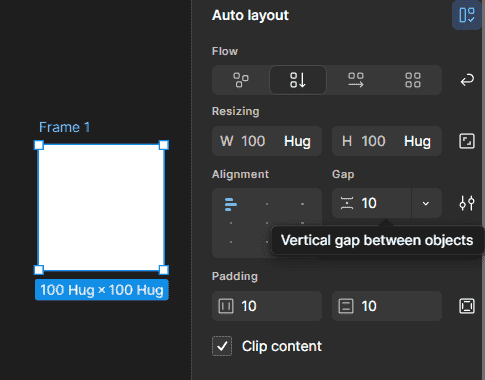
Task: Select the grid flow layout
Action: coord(413,80)
